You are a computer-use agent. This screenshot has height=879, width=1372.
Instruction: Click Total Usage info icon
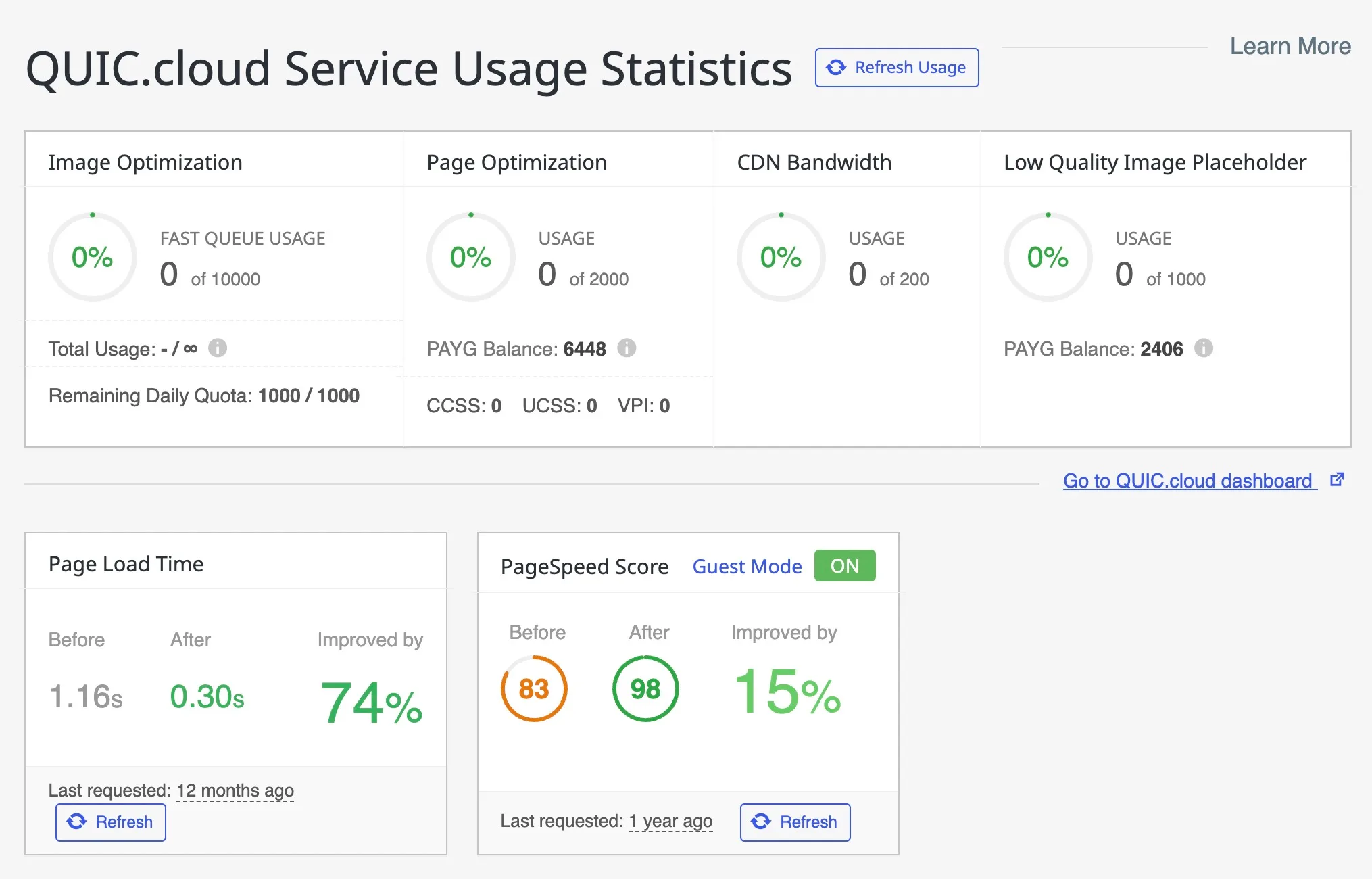(218, 348)
